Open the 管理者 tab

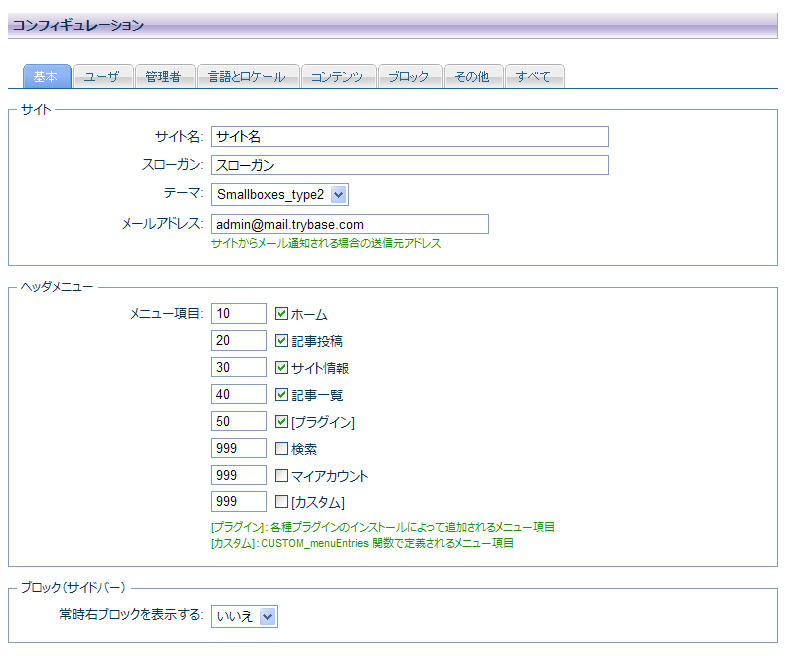pyautogui.click(x=162, y=77)
